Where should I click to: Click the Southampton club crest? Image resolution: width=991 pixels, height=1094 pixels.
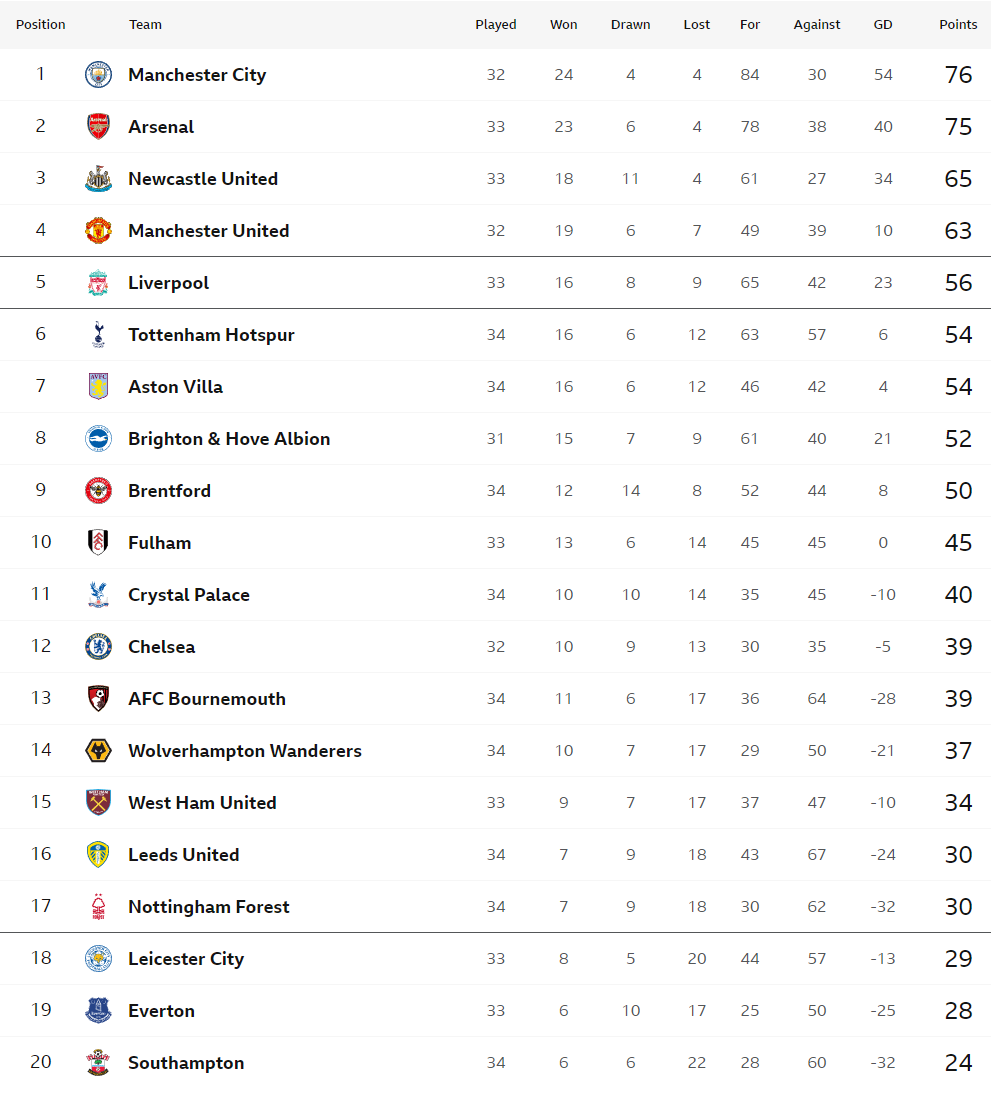coord(98,1063)
